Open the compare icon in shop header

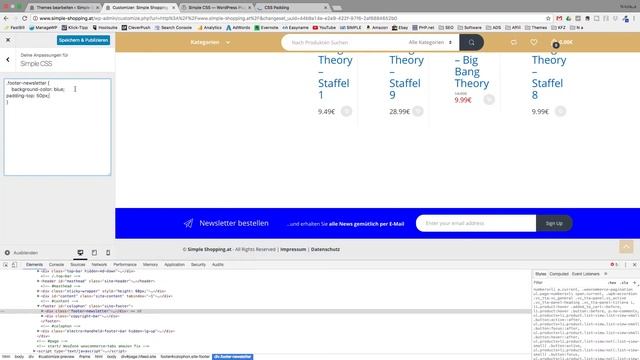(514, 42)
